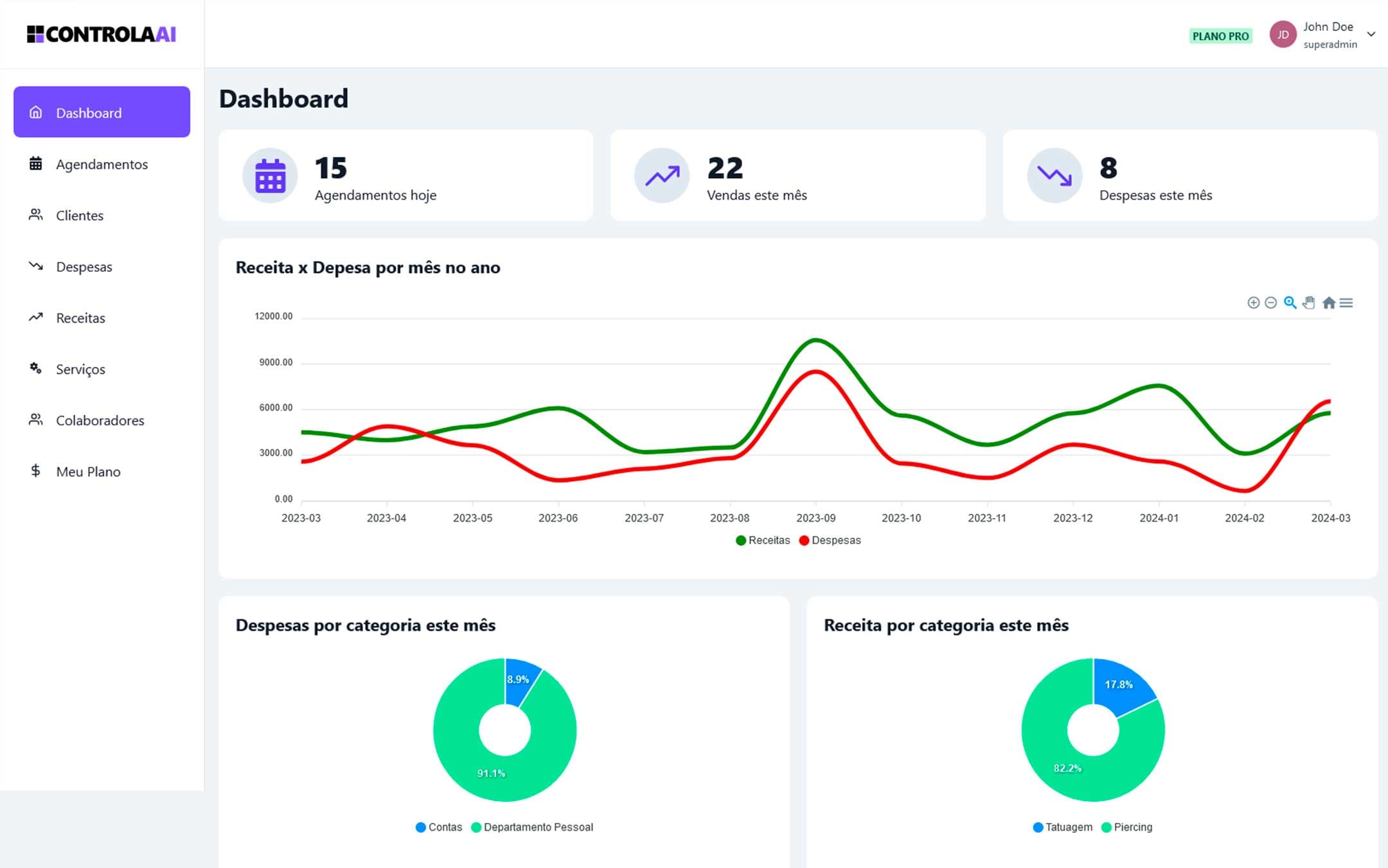Open Serviços from the sidebar
Image resolution: width=1388 pixels, height=868 pixels.
click(x=102, y=369)
